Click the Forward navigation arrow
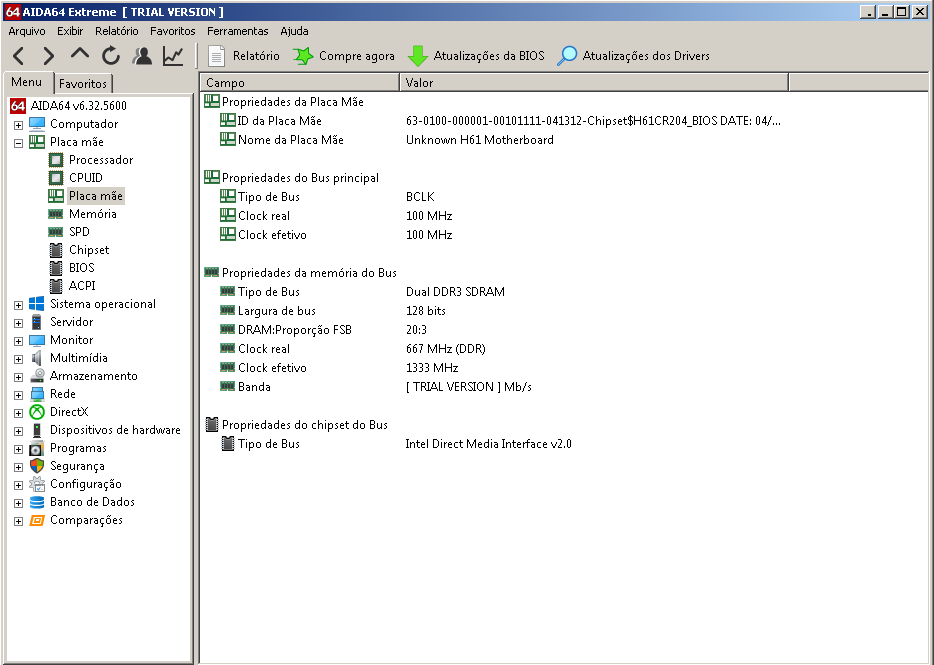Image resolution: width=934 pixels, height=665 pixels. pyautogui.click(x=48, y=56)
